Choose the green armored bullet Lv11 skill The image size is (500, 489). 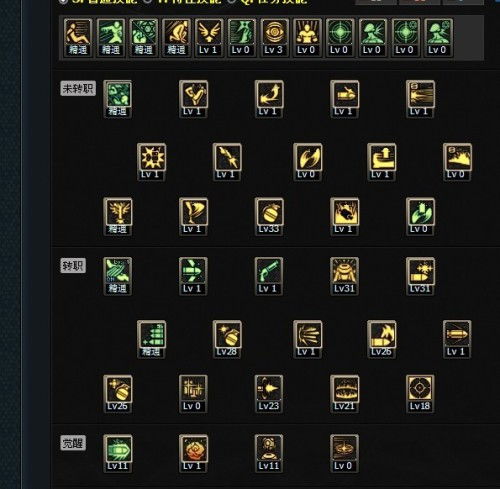pyautogui.click(x=118, y=453)
